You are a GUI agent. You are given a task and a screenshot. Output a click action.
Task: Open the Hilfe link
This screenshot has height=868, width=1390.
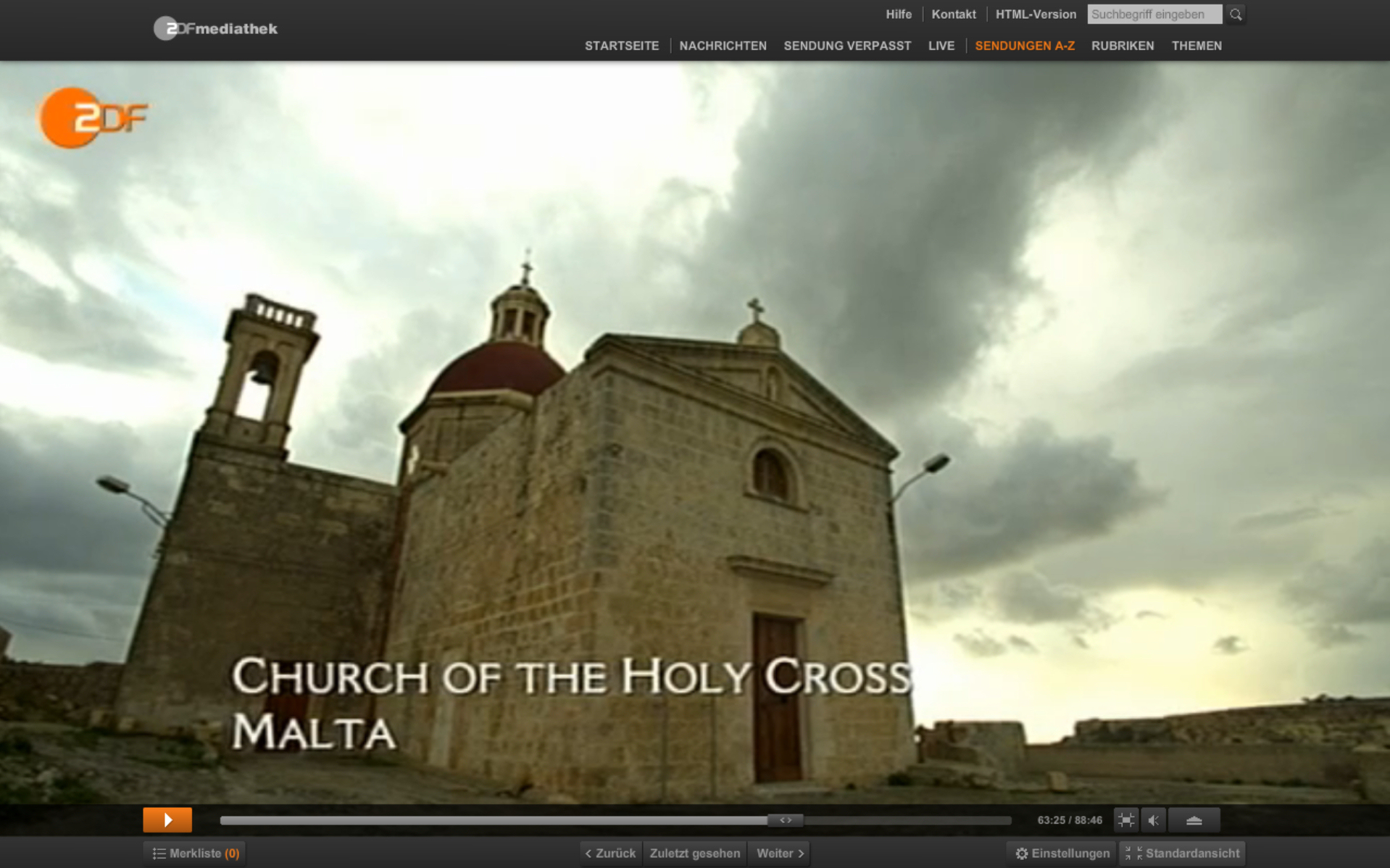(898, 14)
